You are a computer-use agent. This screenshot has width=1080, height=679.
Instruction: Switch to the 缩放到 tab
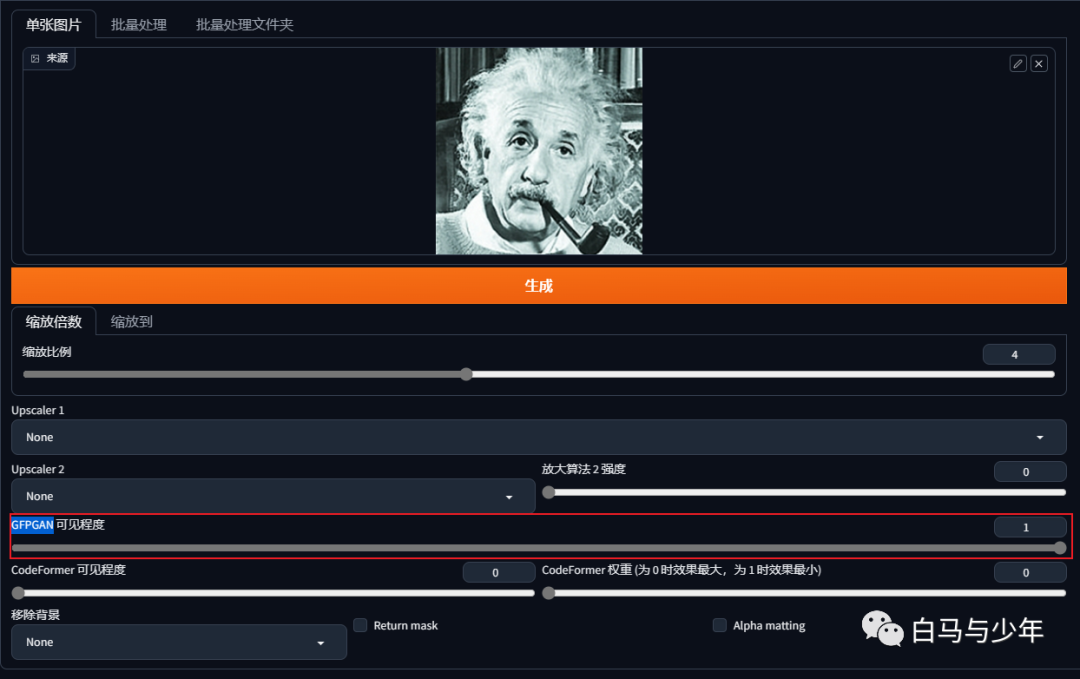(x=132, y=321)
